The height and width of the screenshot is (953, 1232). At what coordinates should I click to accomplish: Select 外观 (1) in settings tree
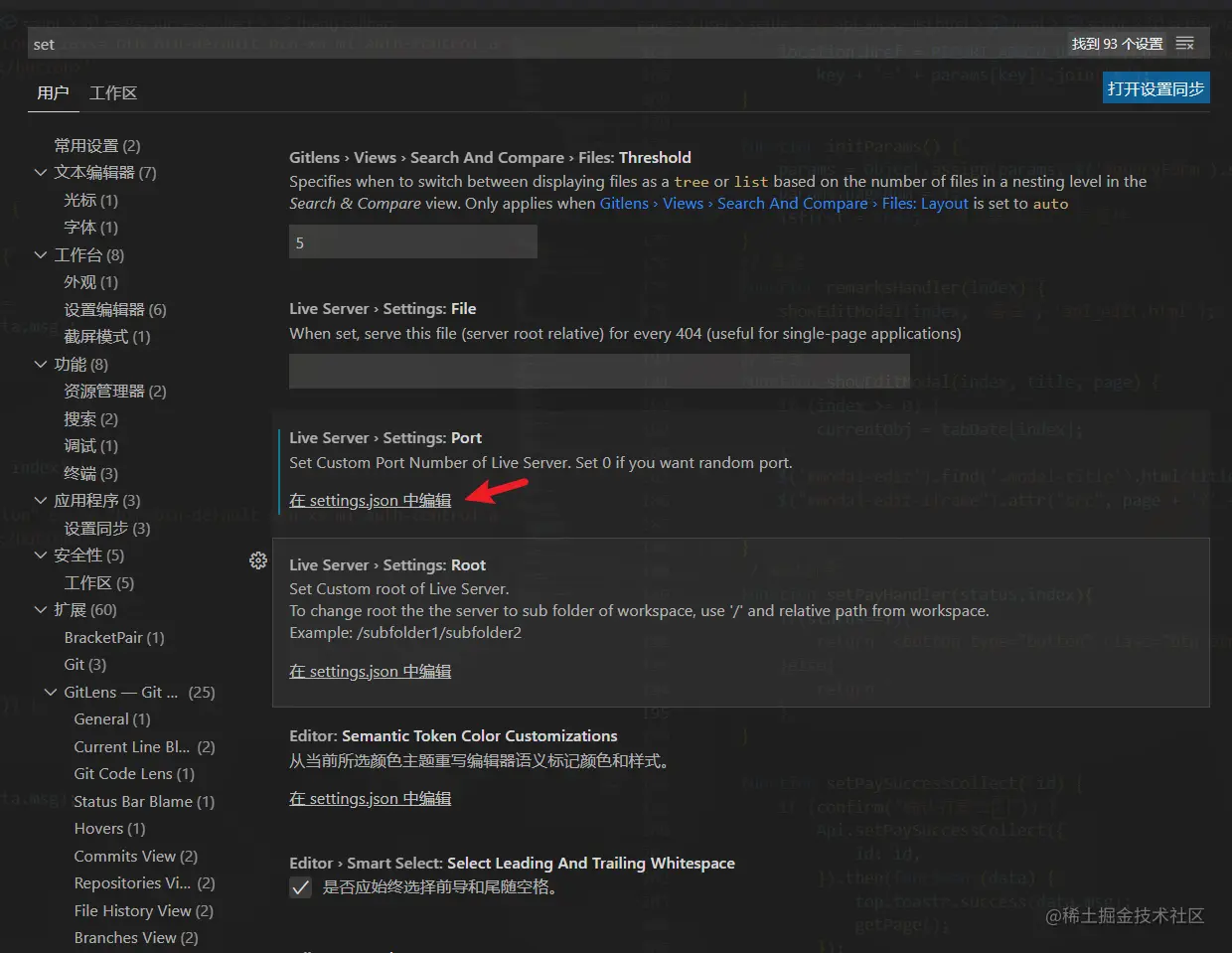[90, 281]
